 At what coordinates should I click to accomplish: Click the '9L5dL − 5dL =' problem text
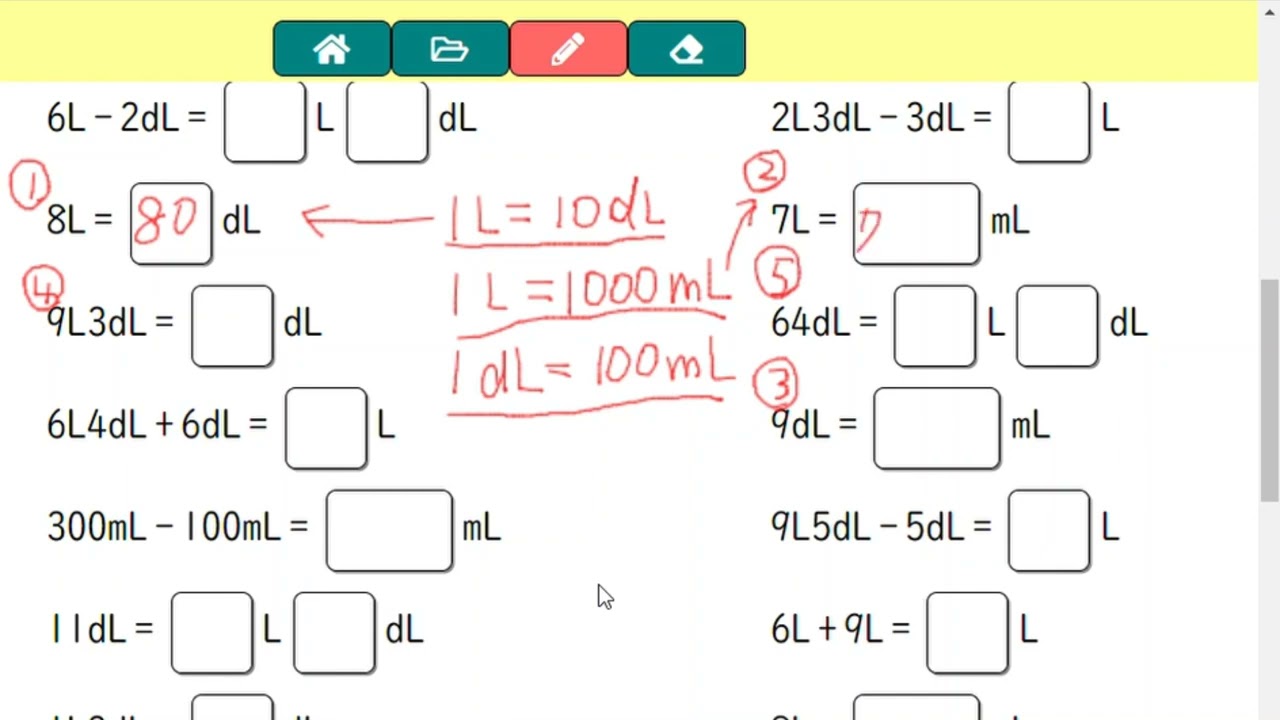[881, 528]
